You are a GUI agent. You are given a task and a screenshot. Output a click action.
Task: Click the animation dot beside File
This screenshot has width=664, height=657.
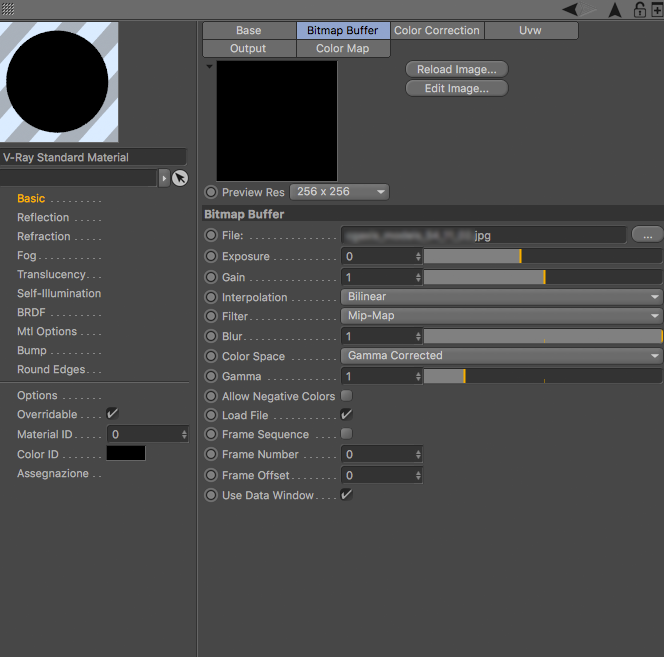click(211, 235)
